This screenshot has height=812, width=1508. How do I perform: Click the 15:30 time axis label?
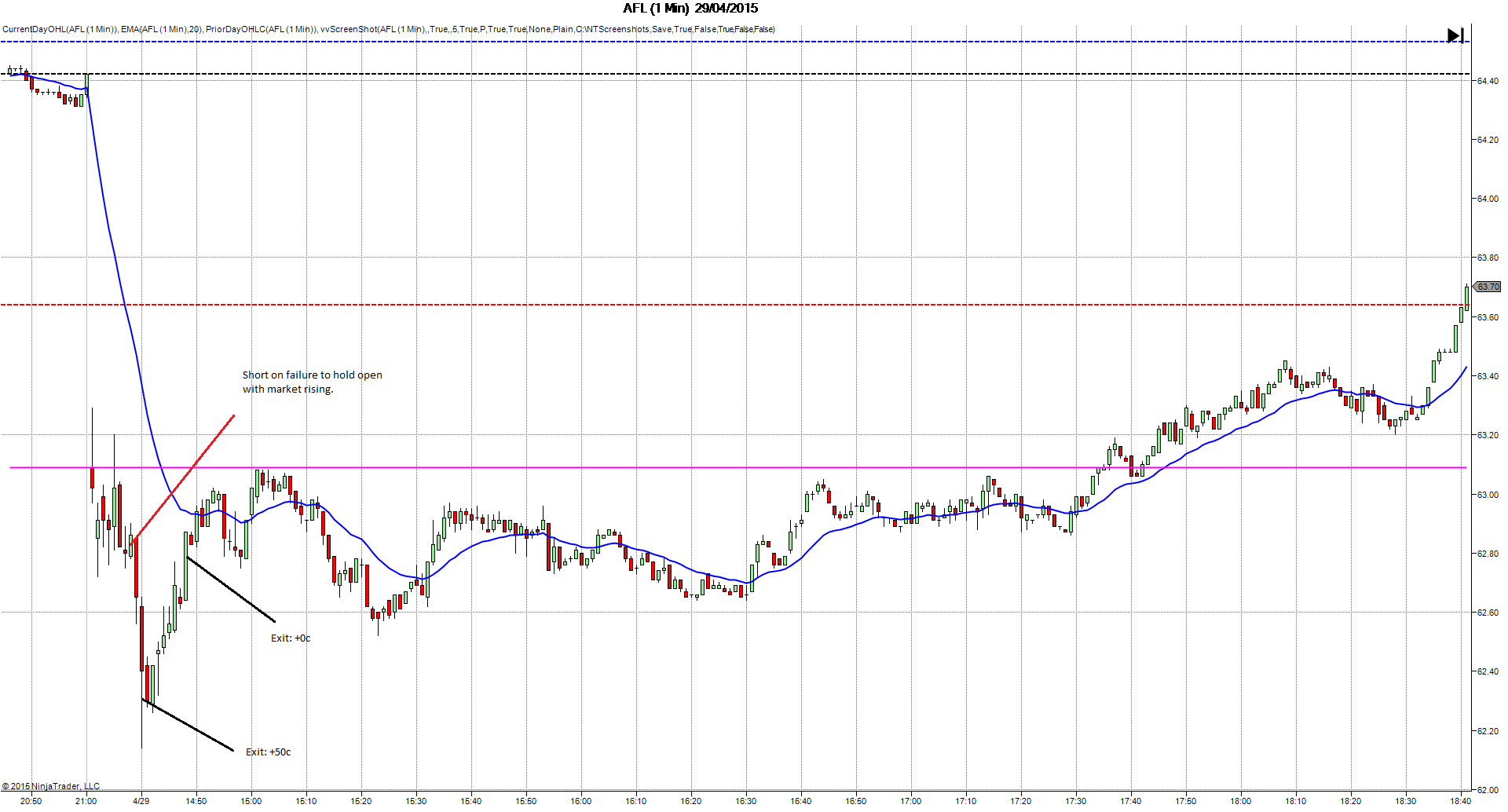416,801
